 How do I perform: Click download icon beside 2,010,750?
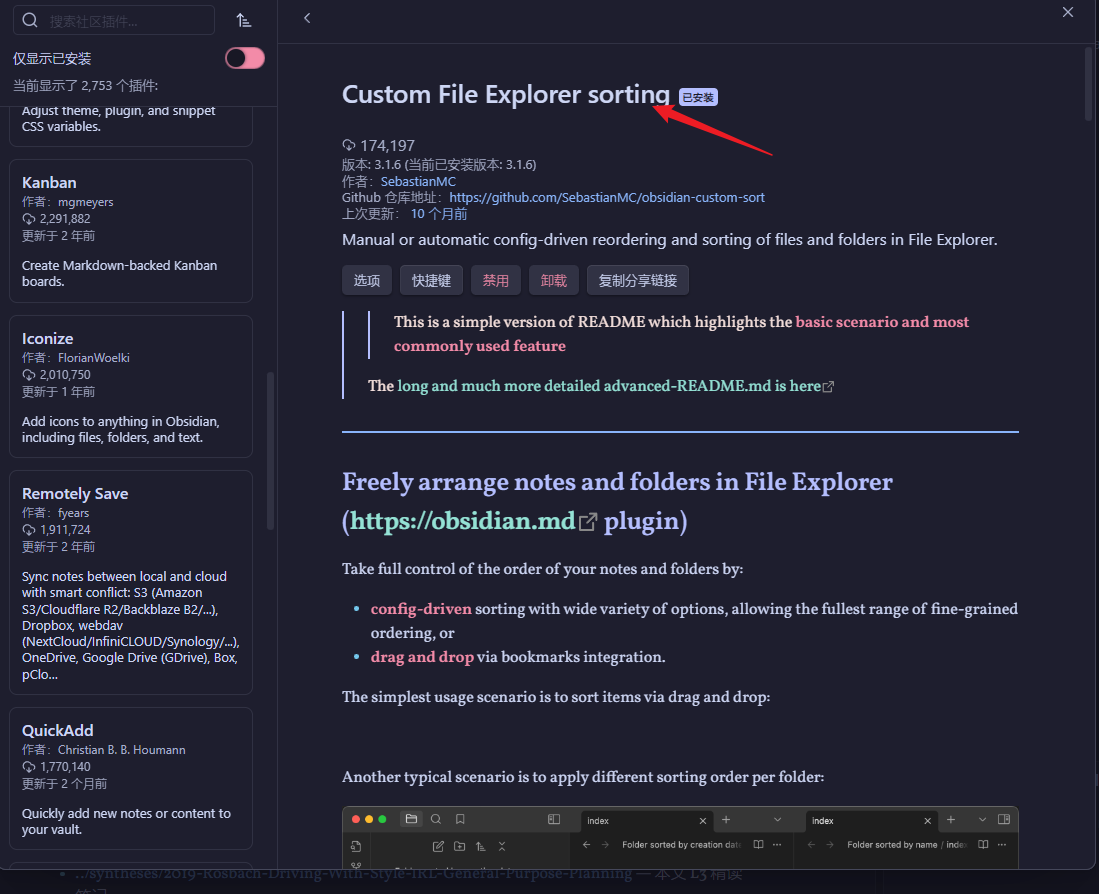tap(29, 375)
